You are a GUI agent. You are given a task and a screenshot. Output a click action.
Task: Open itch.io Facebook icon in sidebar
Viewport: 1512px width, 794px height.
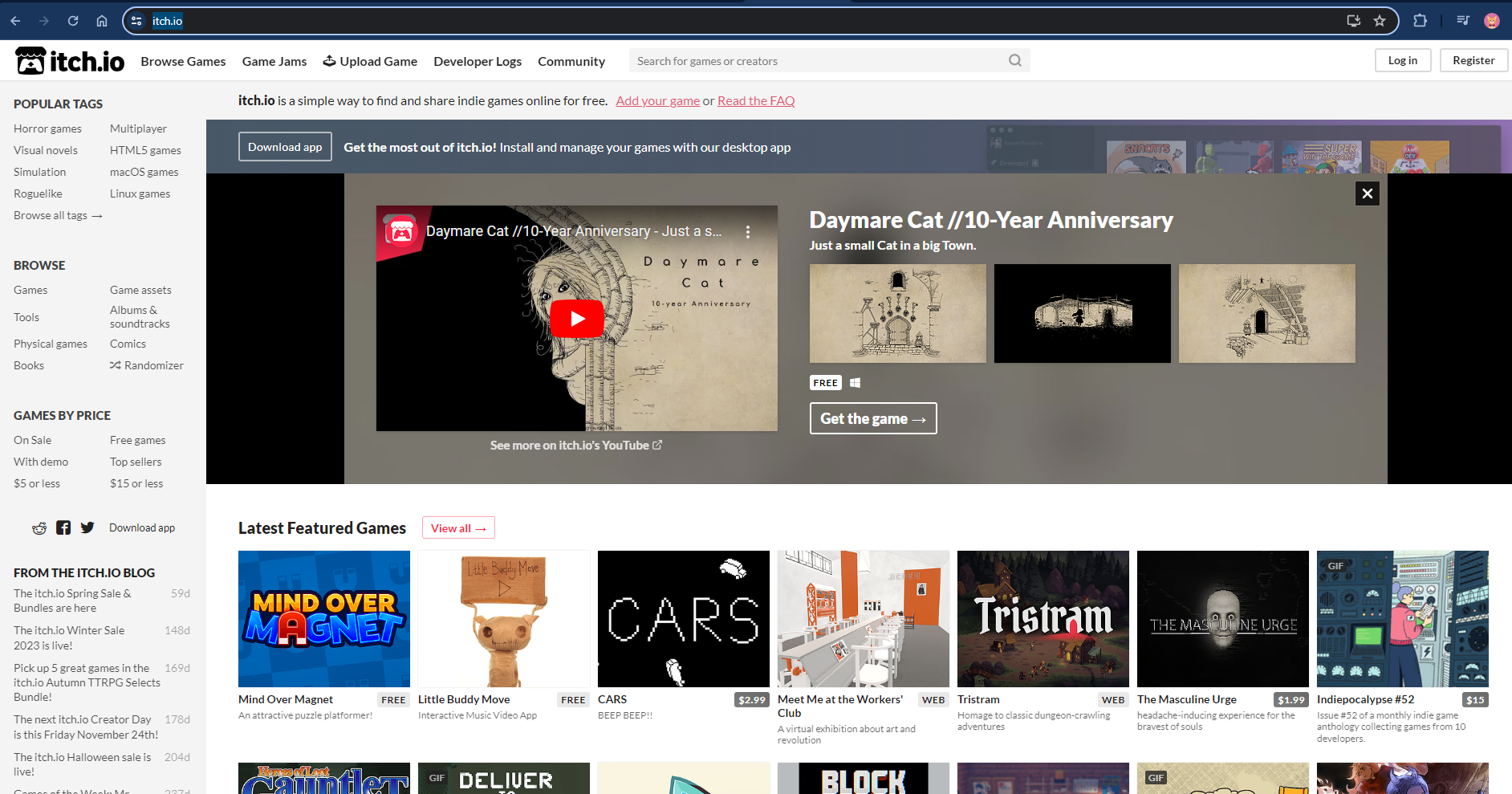(x=63, y=527)
